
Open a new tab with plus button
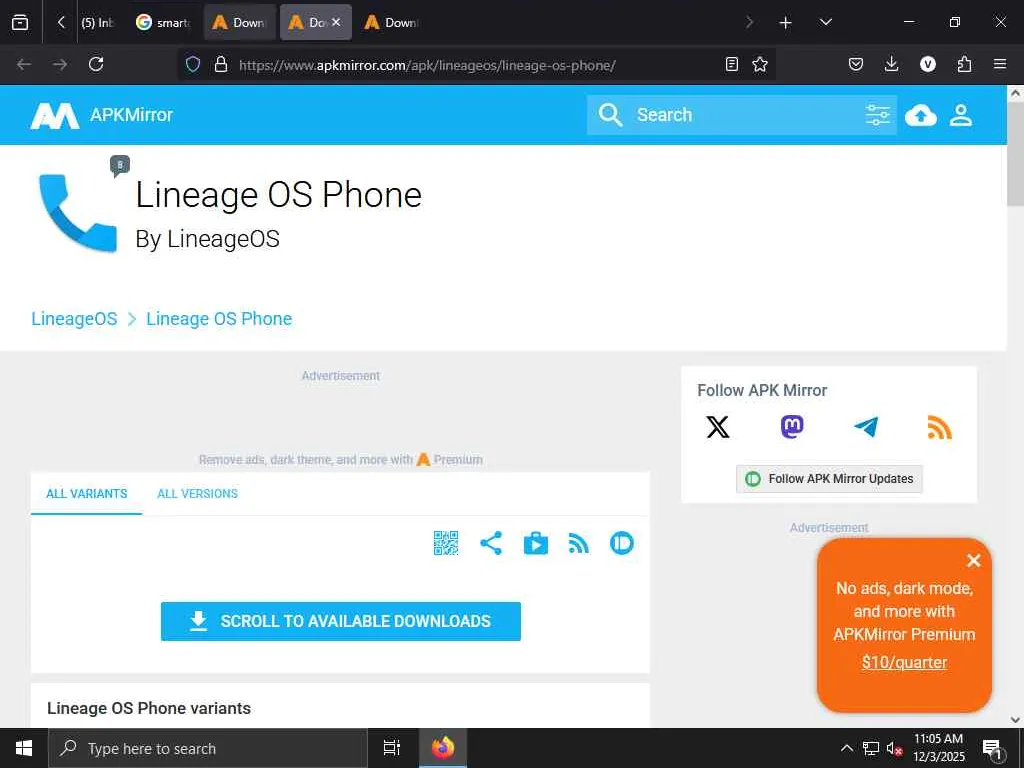point(786,23)
